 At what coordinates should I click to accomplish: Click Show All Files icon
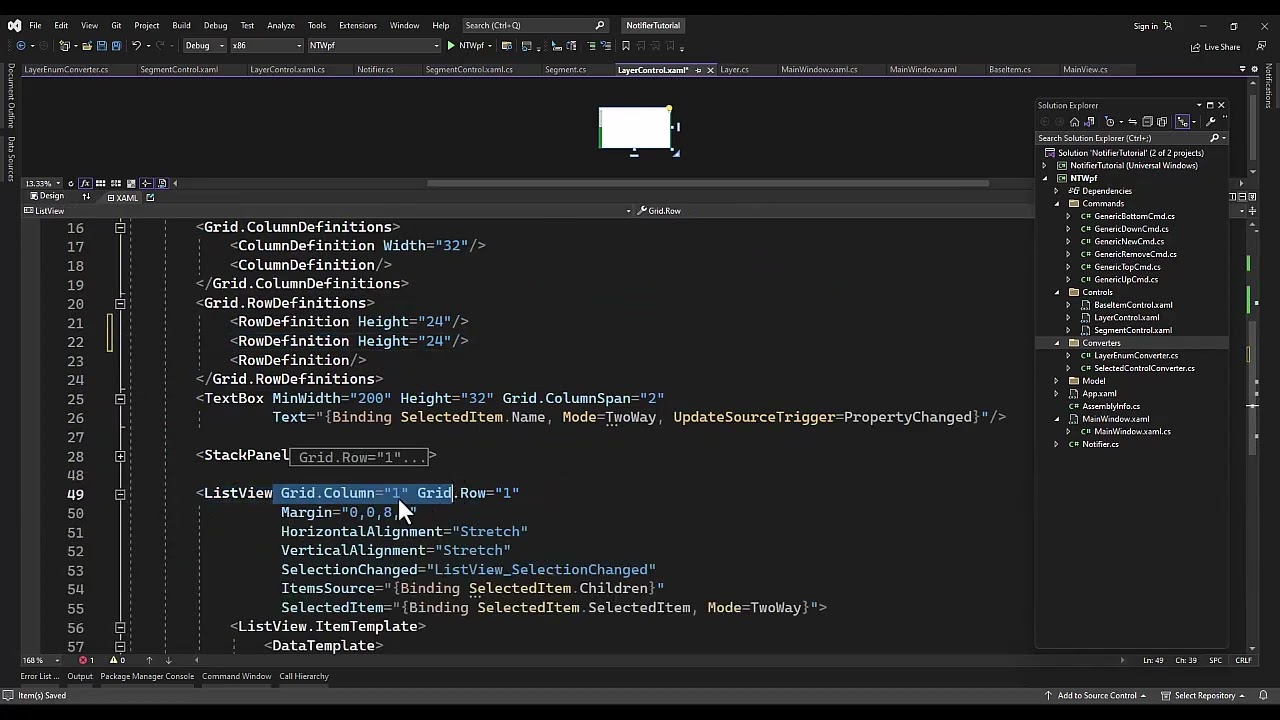point(1162,122)
